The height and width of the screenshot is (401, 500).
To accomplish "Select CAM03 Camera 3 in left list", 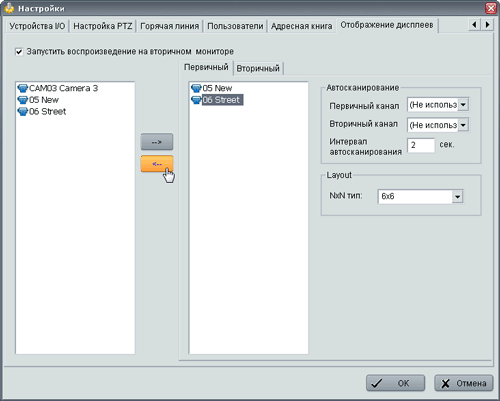I will coord(63,88).
